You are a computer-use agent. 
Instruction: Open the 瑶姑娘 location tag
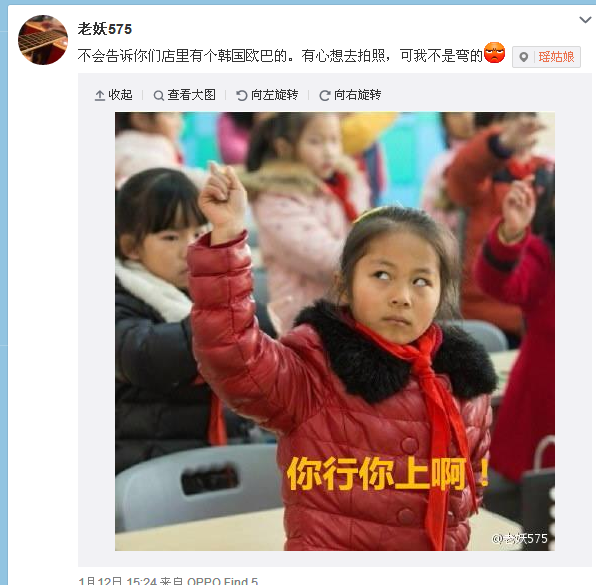pyautogui.click(x=556, y=57)
